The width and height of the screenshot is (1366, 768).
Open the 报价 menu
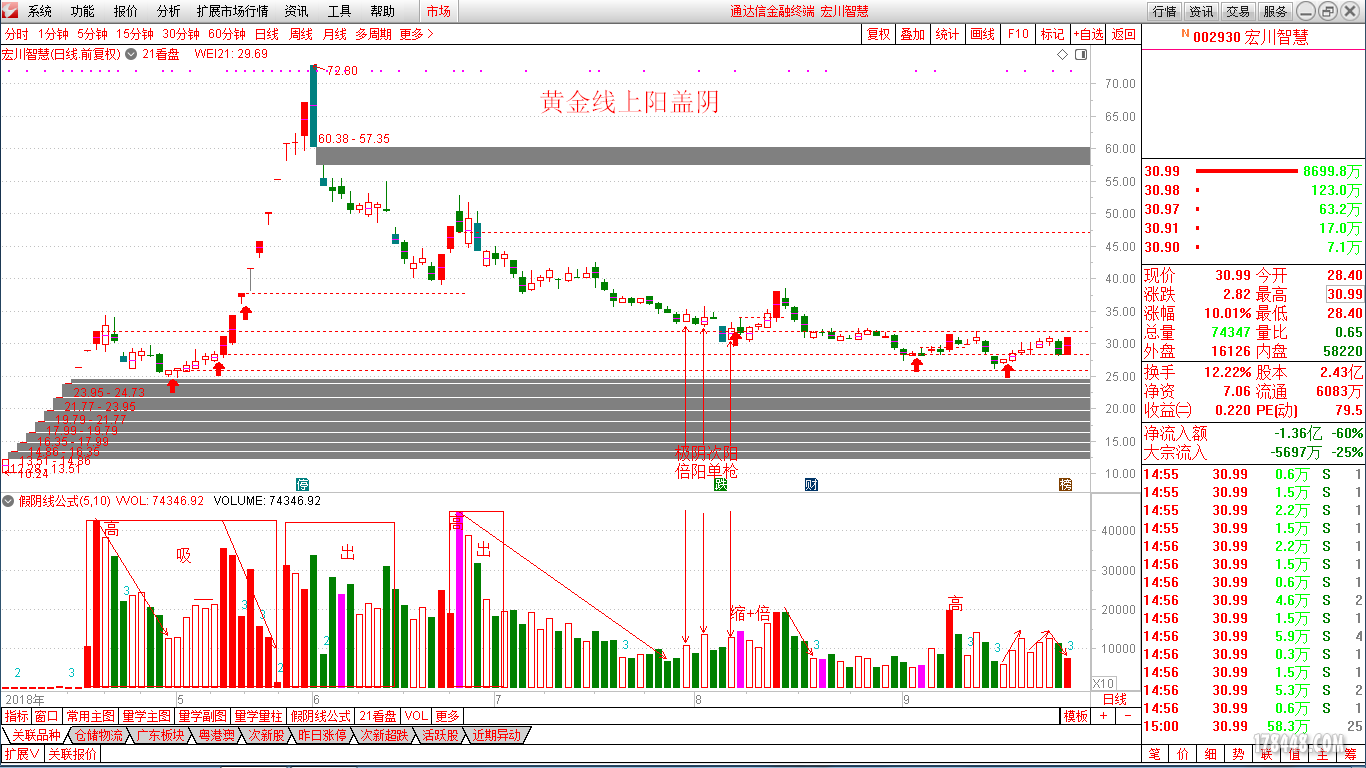126,11
